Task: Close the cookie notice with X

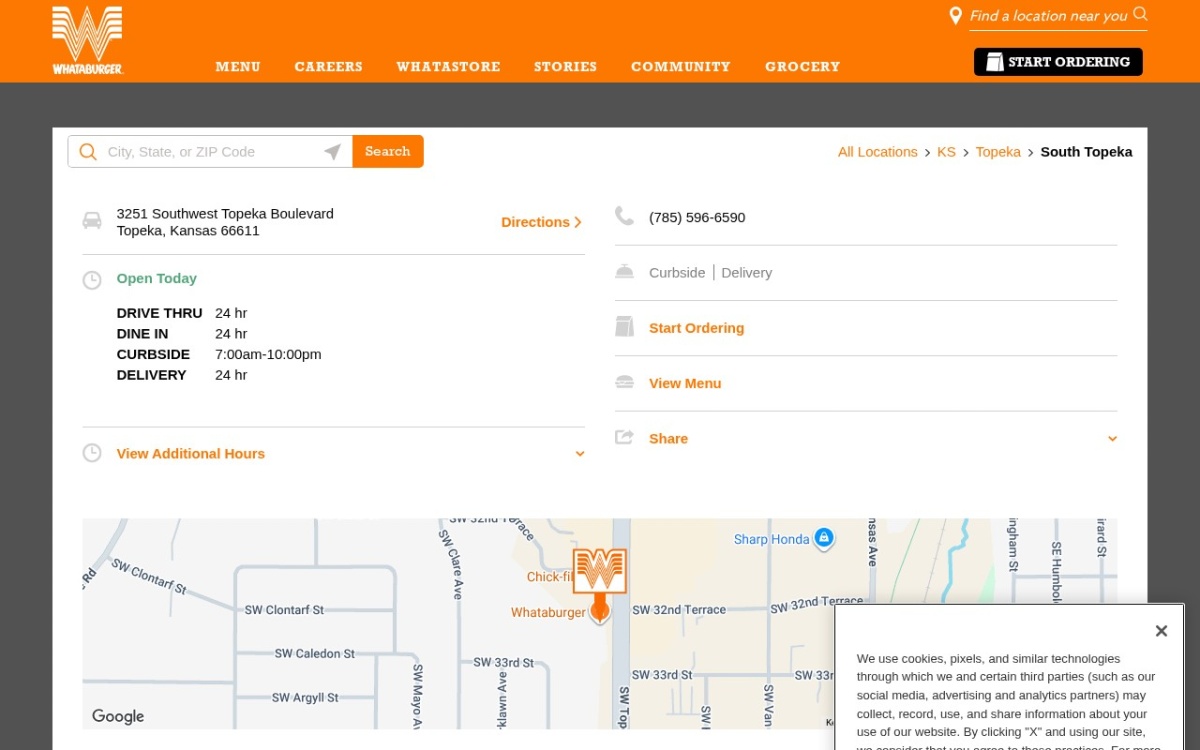Action: click(1161, 631)
